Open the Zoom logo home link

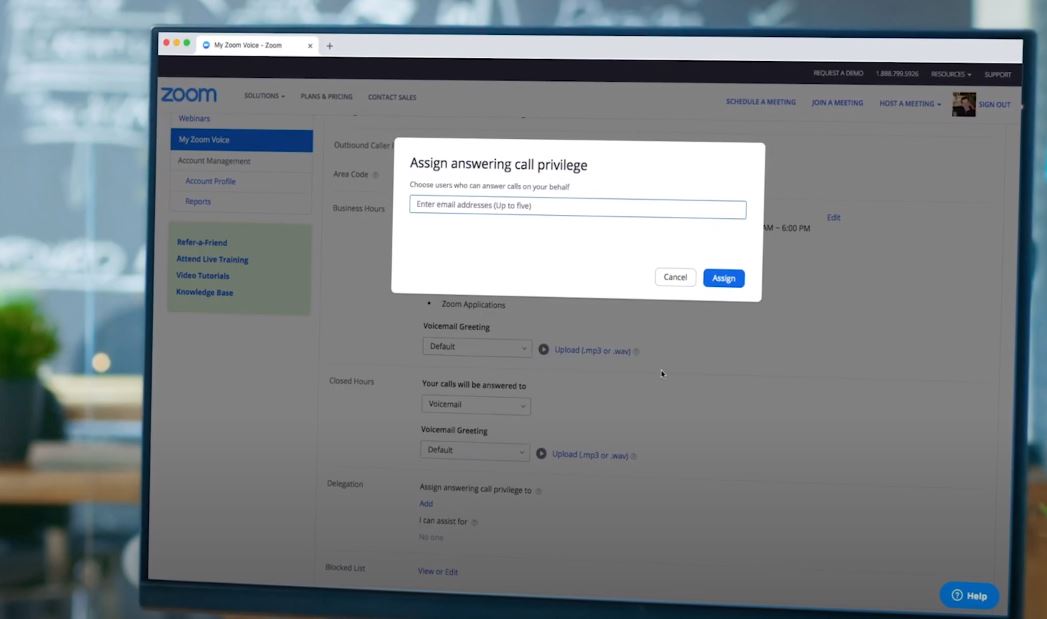pos(189,95)
